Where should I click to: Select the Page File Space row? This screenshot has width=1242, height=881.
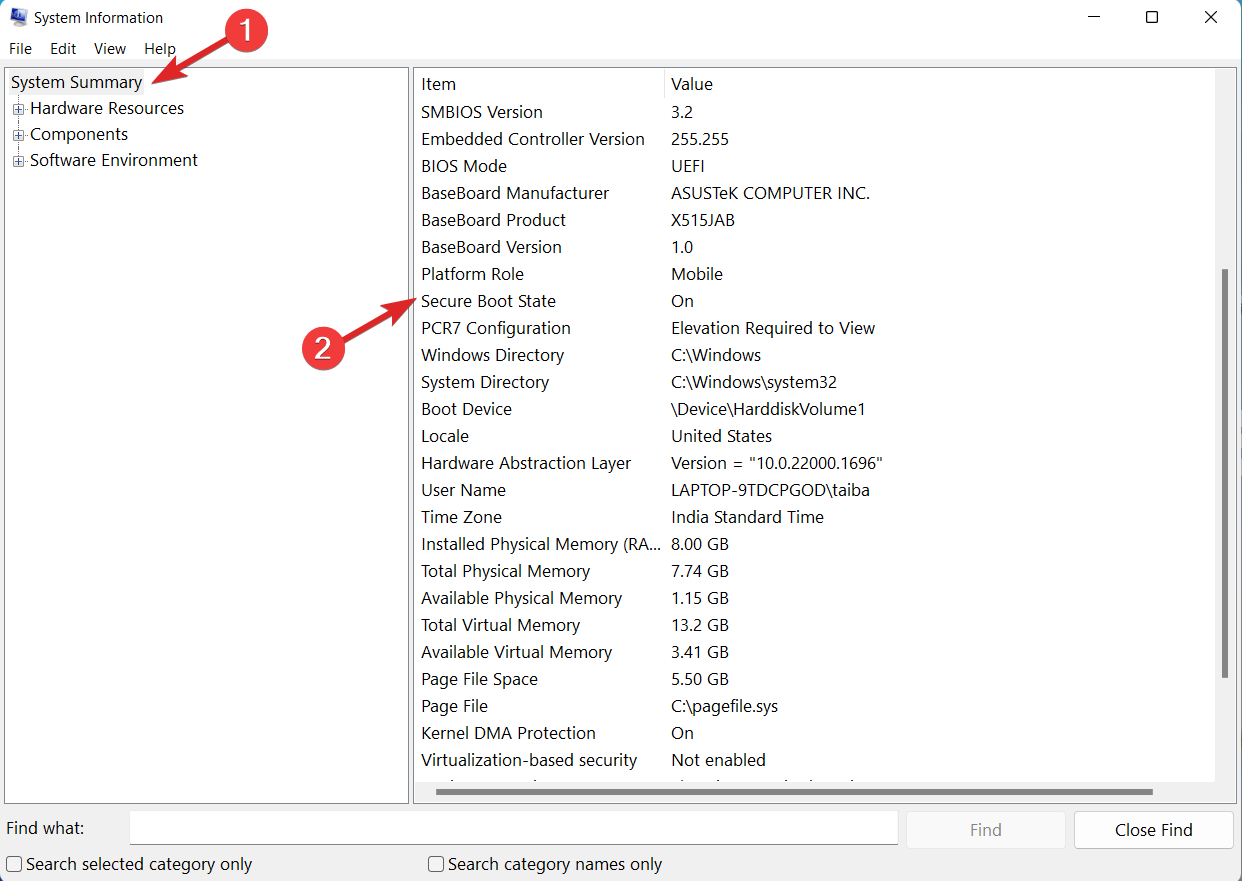(x=815, y=679)
